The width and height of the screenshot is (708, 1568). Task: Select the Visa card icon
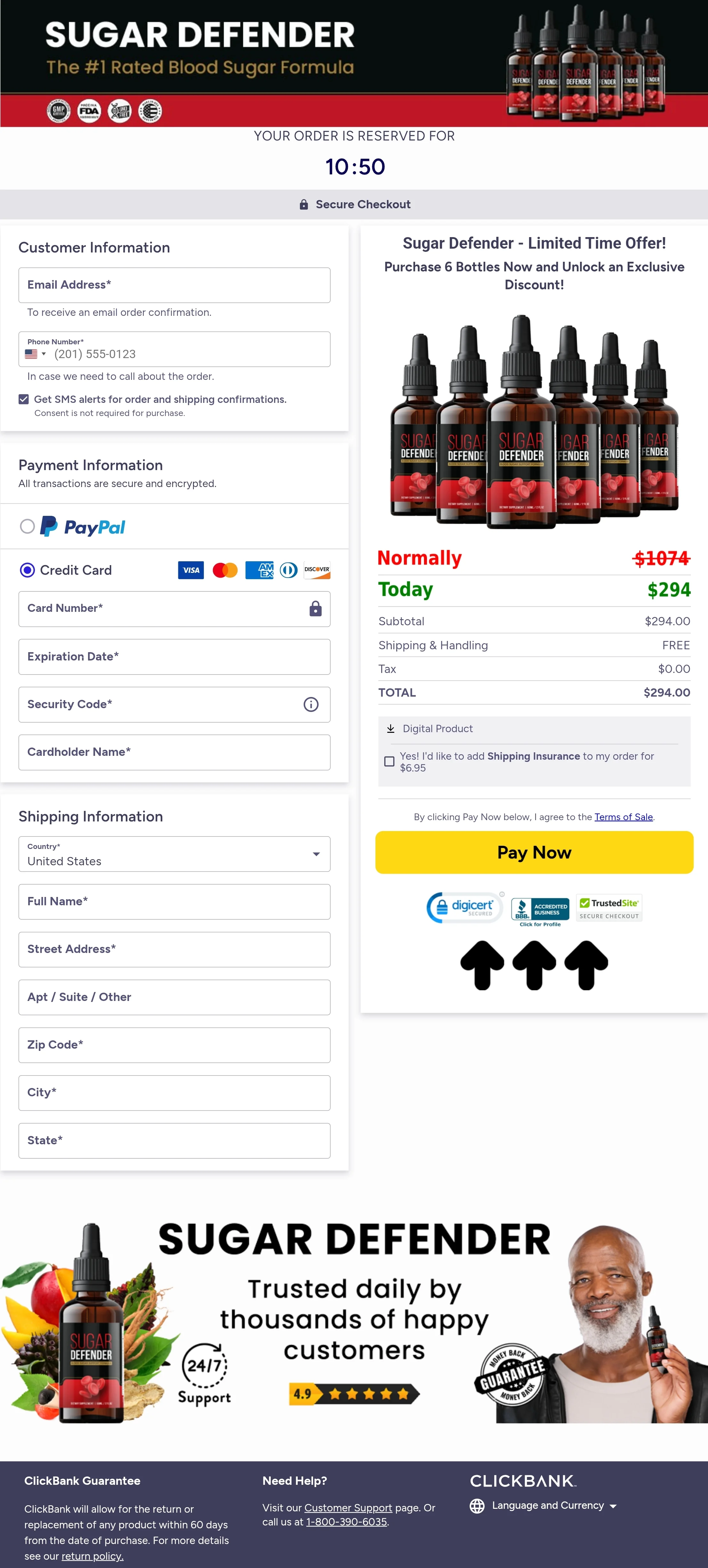(190, 570)
